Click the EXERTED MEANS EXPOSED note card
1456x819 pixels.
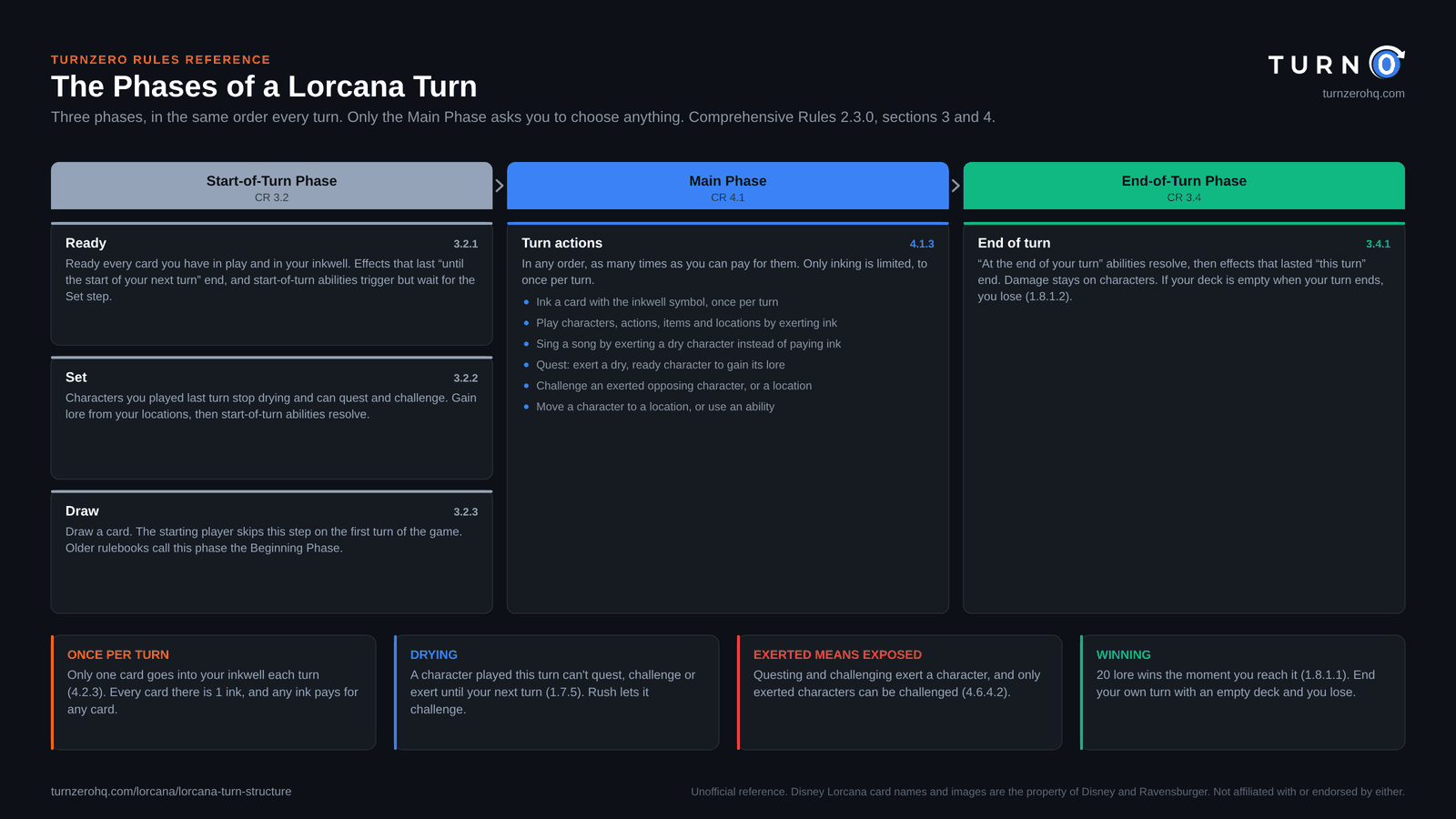pyautogui.click(x=899, y=693)
